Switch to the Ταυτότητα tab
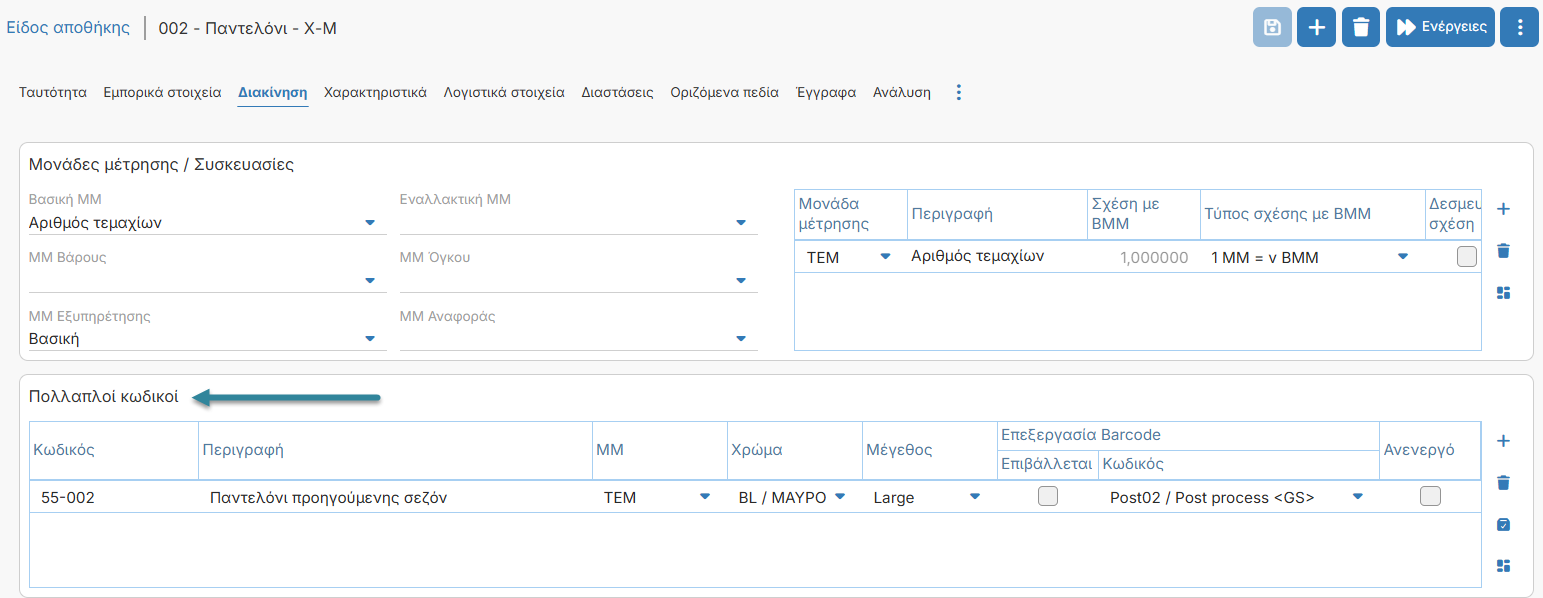The image size is (1543, 598). pyautogui.click(x=53, y=92)
